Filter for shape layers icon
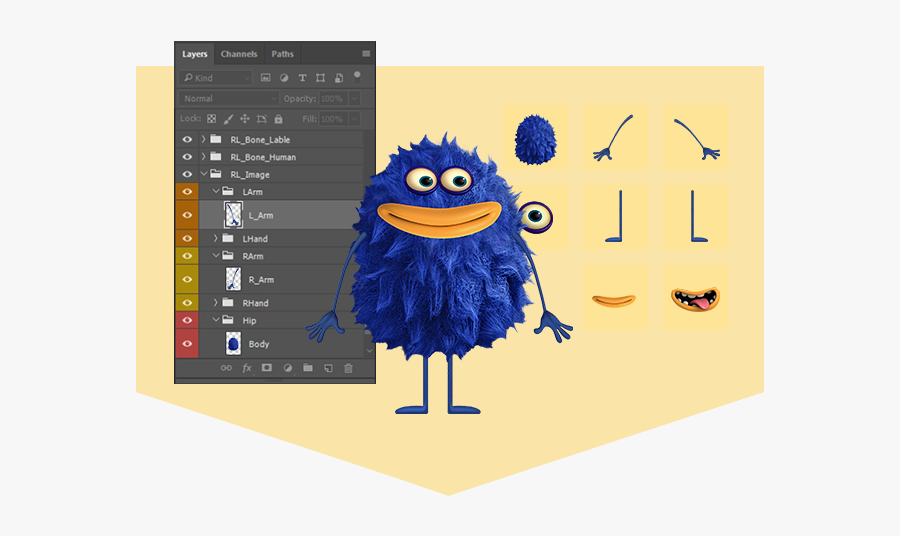The image size is (900, 536). pyautogui.click(x=320, y=77)
